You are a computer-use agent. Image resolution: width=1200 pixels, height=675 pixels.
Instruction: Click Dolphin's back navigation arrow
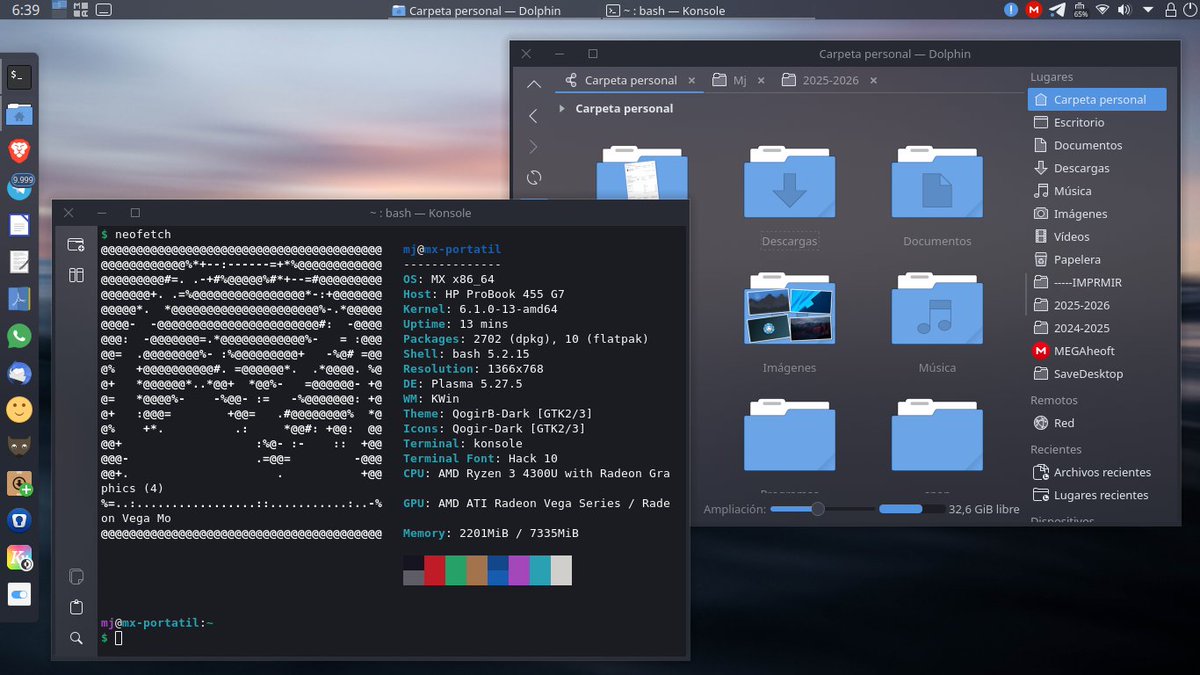pos(533,116)
